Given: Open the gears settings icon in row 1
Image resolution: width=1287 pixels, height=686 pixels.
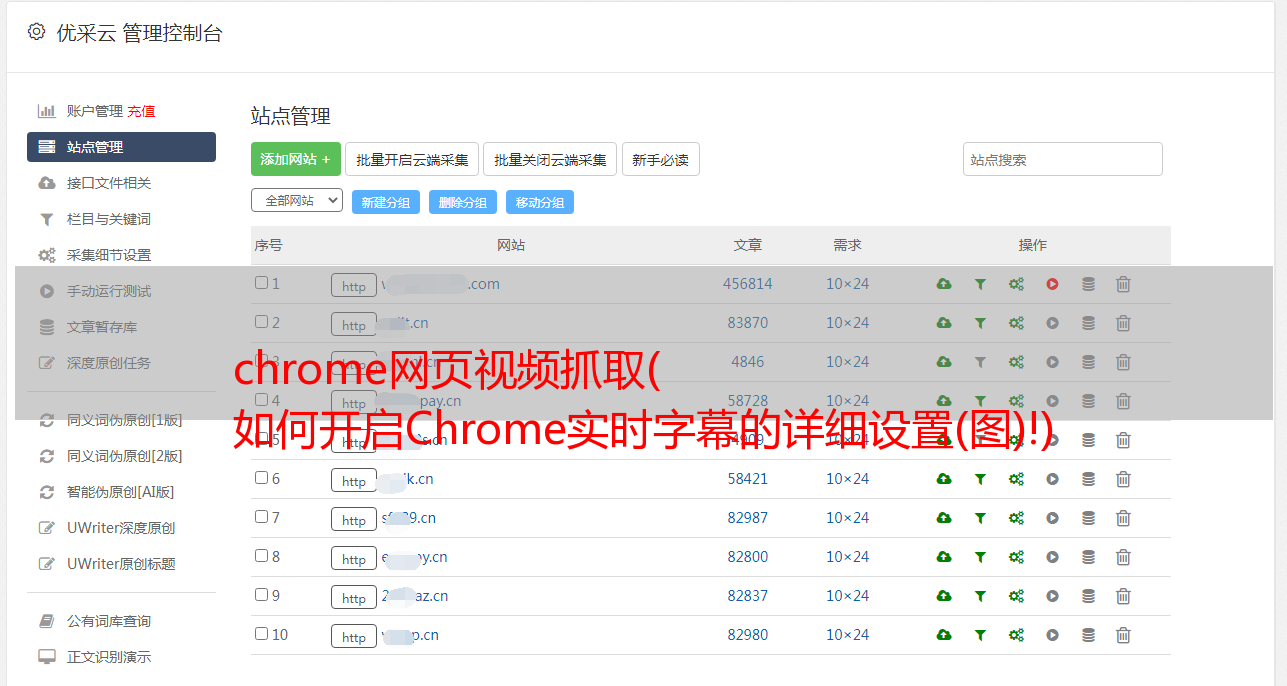Looking at the screenshot, I should (x=1016, y=284).
